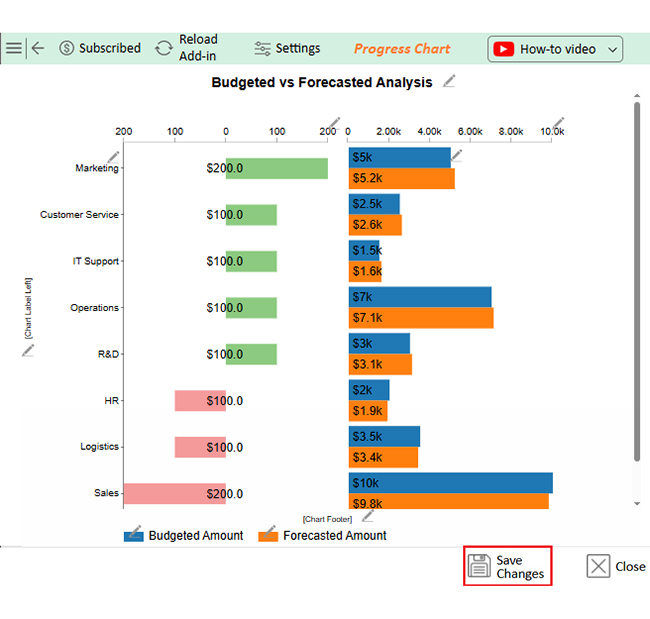Select the Sales $10k budgeted bar
Viewport: 650px width, 619px height.
(x=450, y=483)
